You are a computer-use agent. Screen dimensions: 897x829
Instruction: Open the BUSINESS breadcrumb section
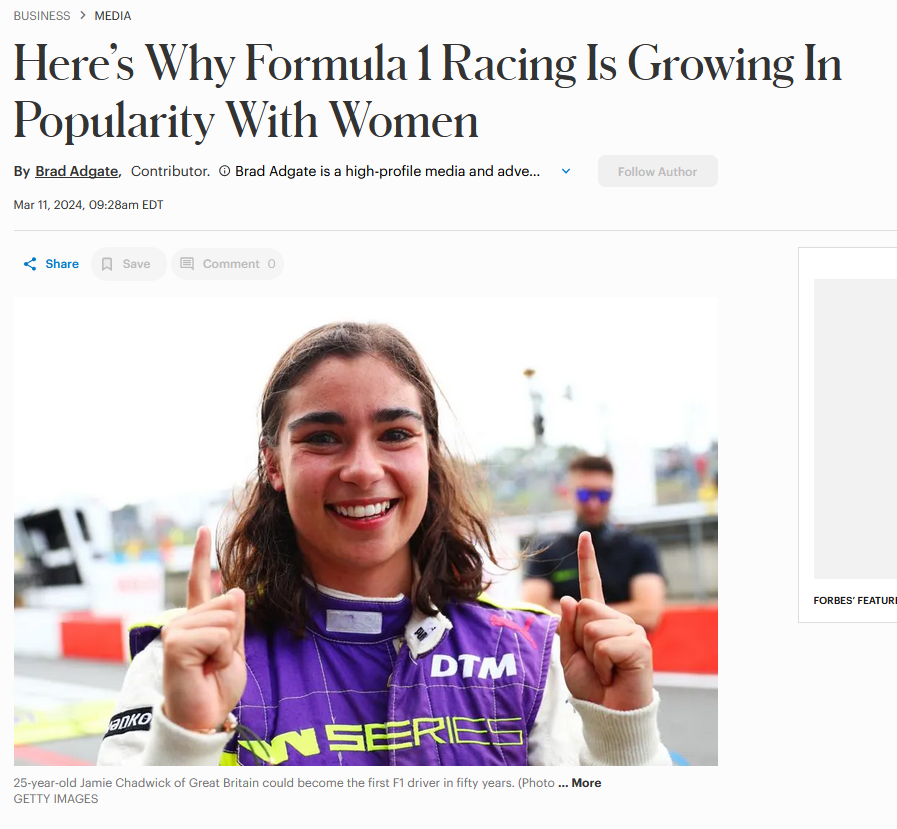pyautogui.click(x=42, y=16)
